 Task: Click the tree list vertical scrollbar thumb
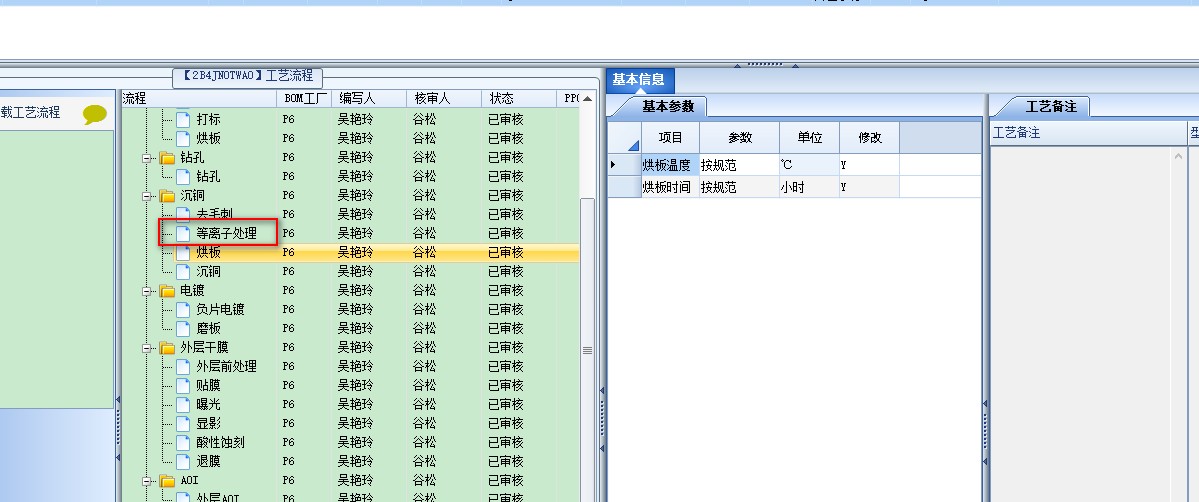(587, 350)
